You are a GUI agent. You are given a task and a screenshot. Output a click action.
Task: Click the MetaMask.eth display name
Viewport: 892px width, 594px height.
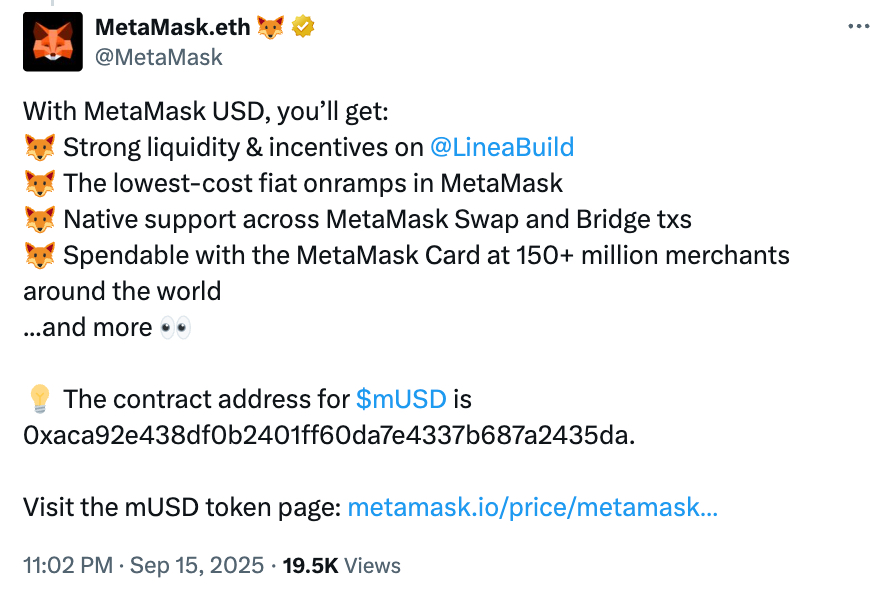click(172, 27)
